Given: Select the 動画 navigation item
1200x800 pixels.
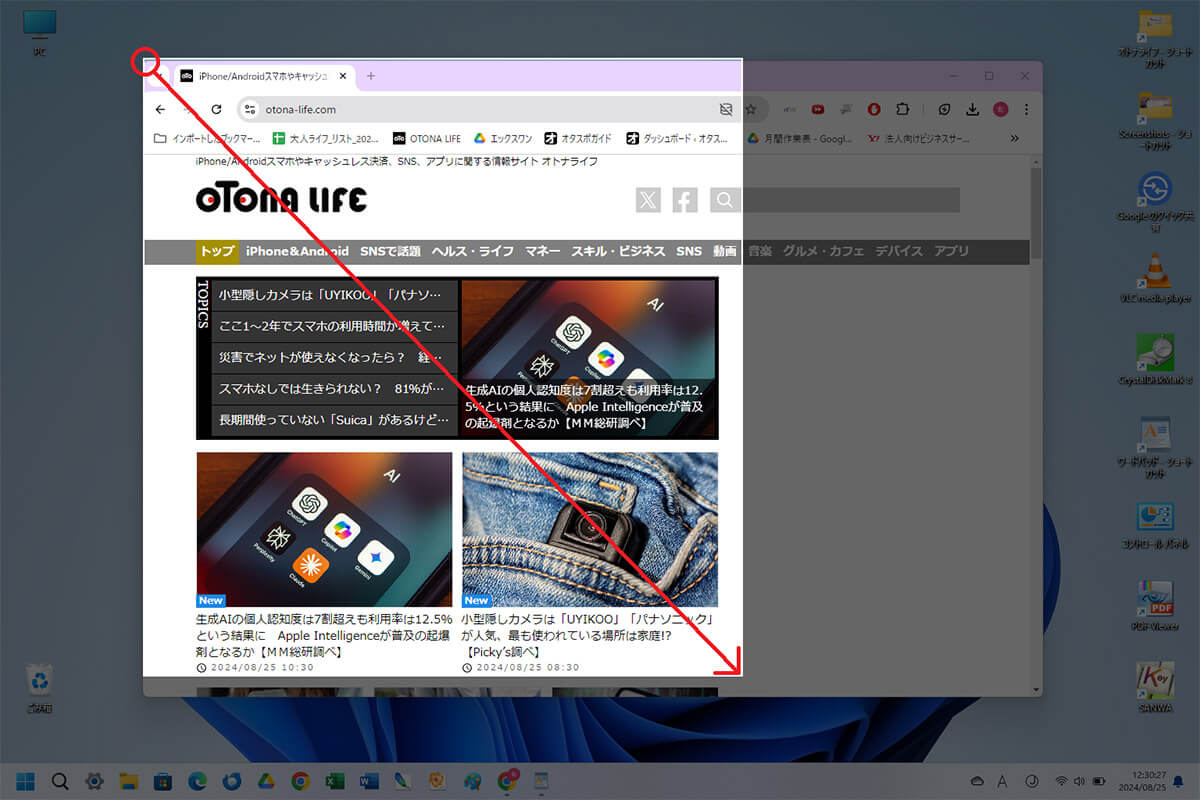Looking at the screenshot, I should [x=725, y=251].
